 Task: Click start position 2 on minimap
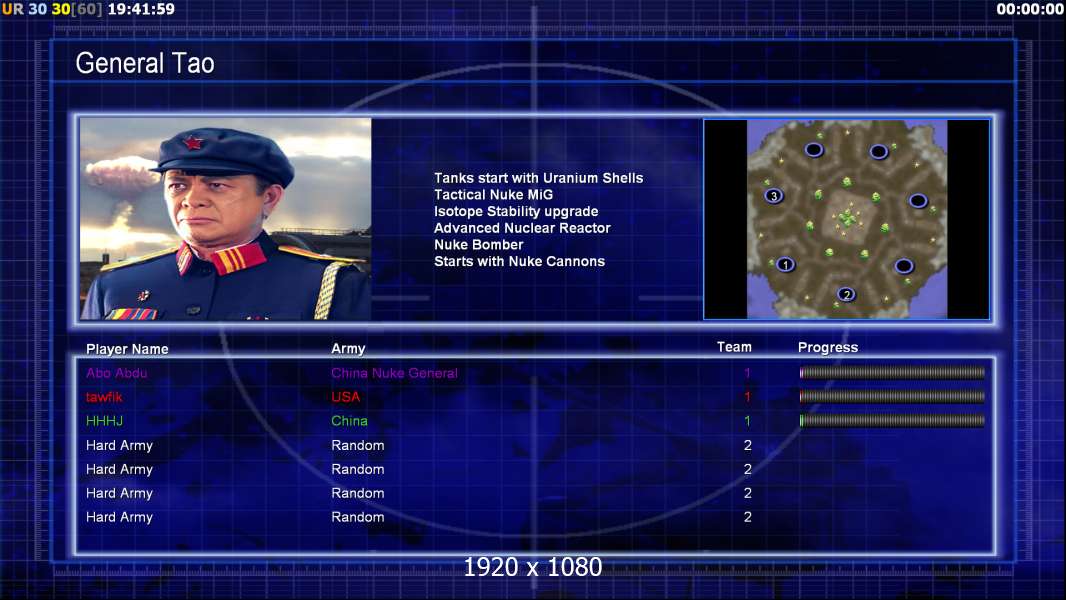tap(846, 294)
